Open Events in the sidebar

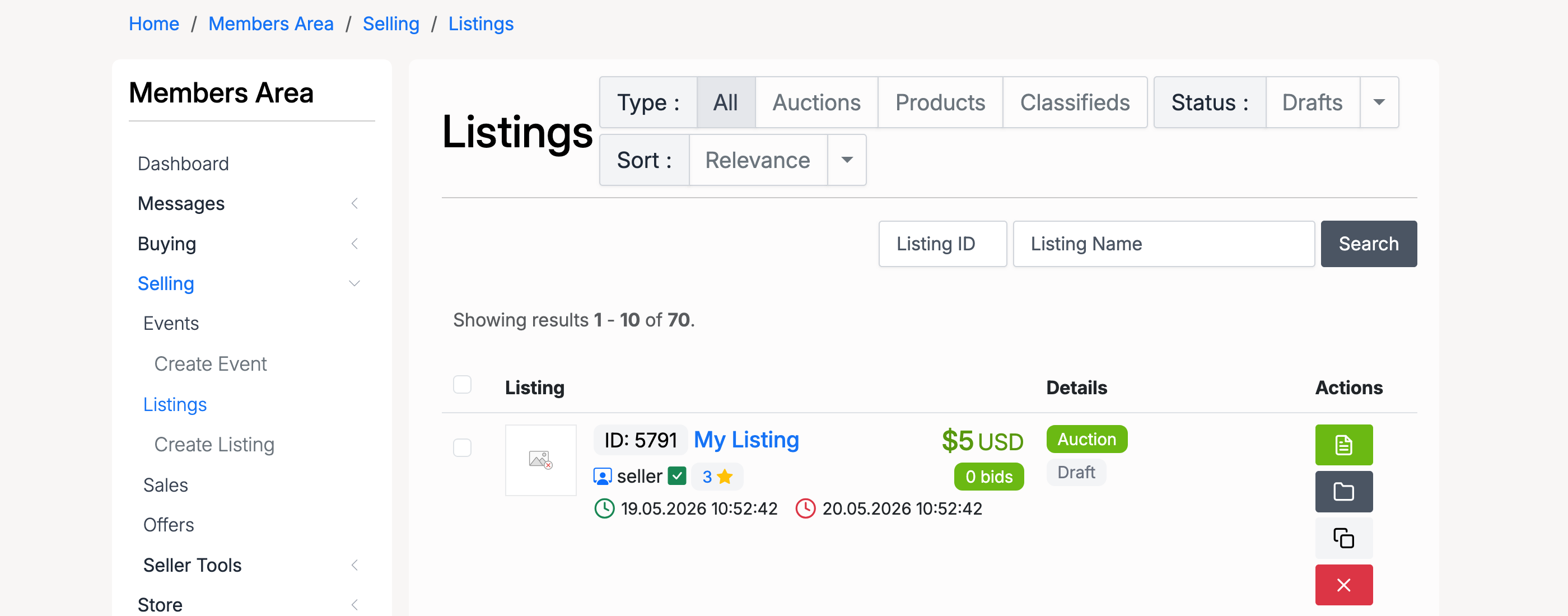tap(171, 323)
